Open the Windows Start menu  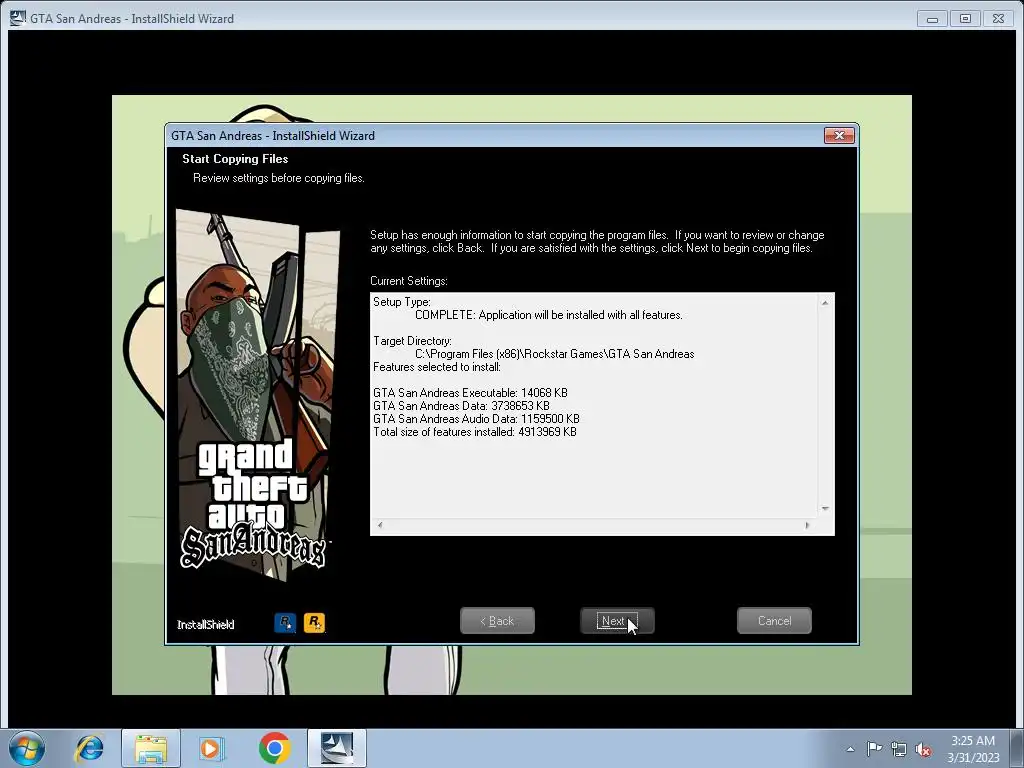[27, 748]
